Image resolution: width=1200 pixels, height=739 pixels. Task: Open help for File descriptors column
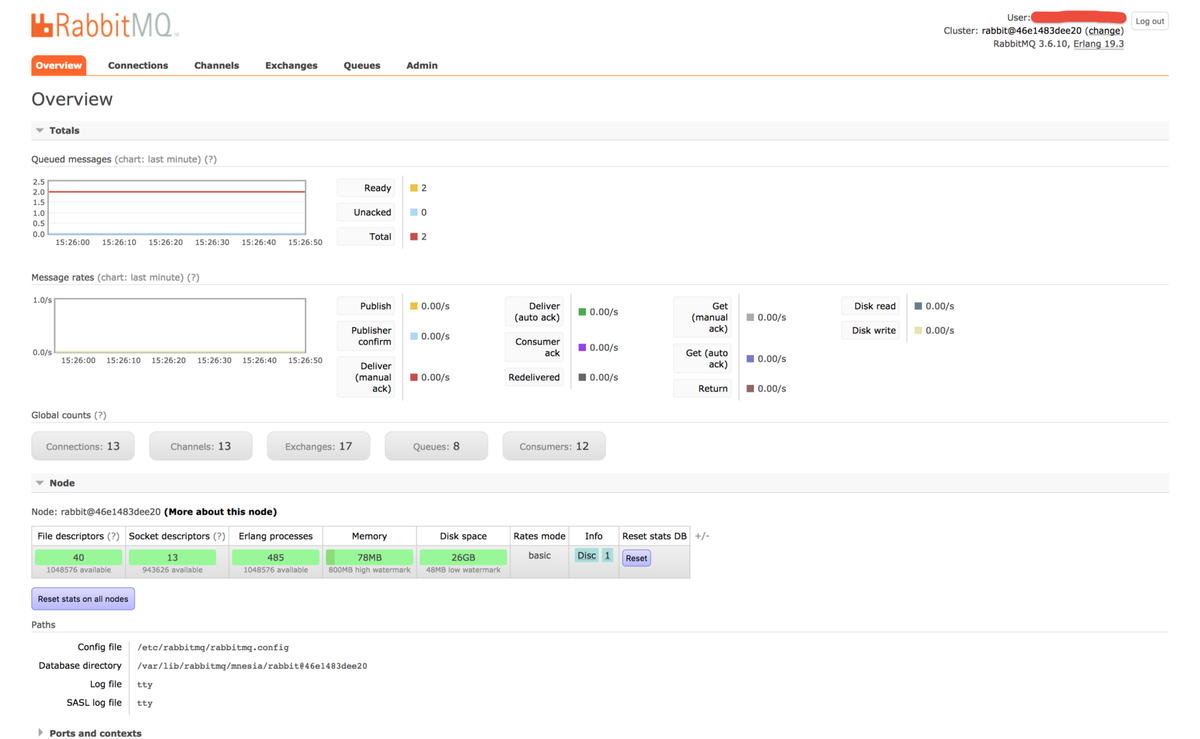(x=113, y=536)
